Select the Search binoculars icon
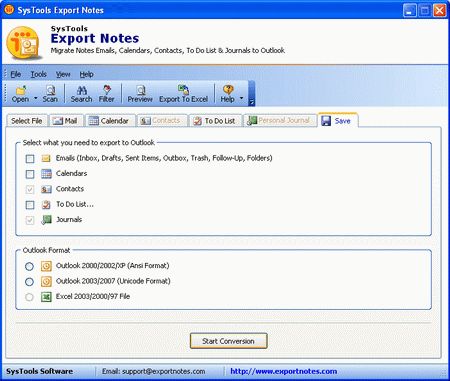Viewport: 450px width, 381px height. pos(82,90)
